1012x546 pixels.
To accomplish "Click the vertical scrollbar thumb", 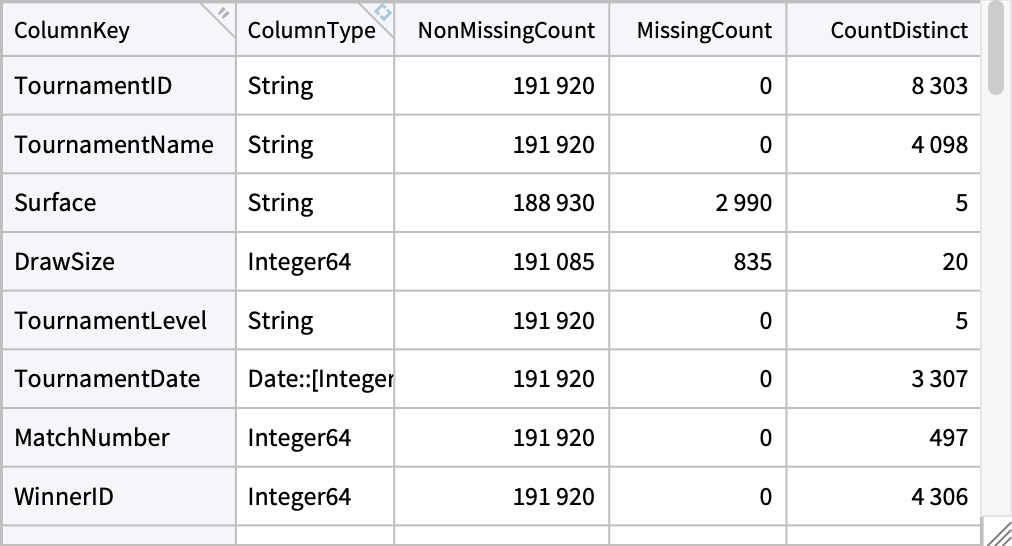I will tap(994, 48).
